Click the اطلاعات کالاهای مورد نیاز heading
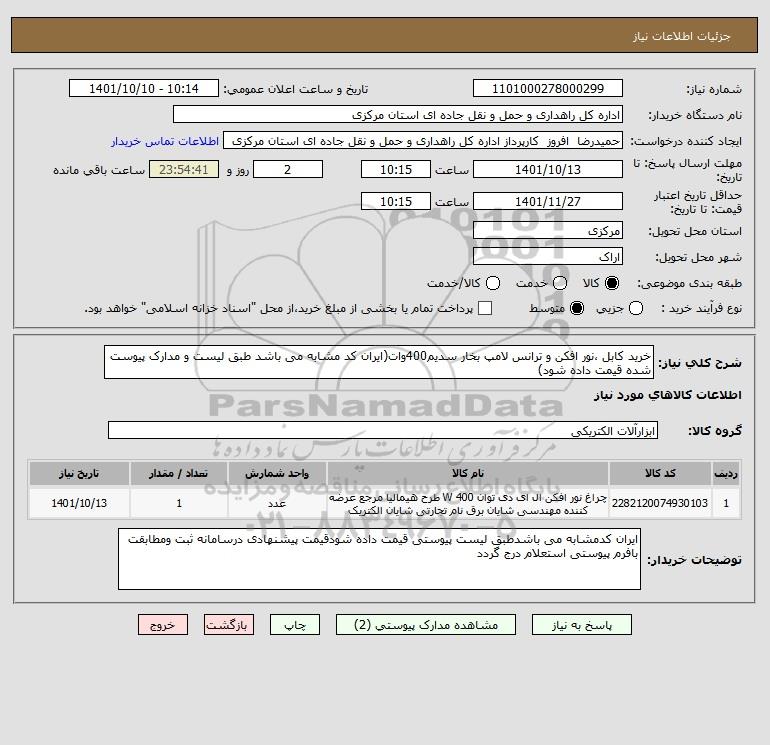This screenshot has height=745, width=770. (x=668, y=395)
